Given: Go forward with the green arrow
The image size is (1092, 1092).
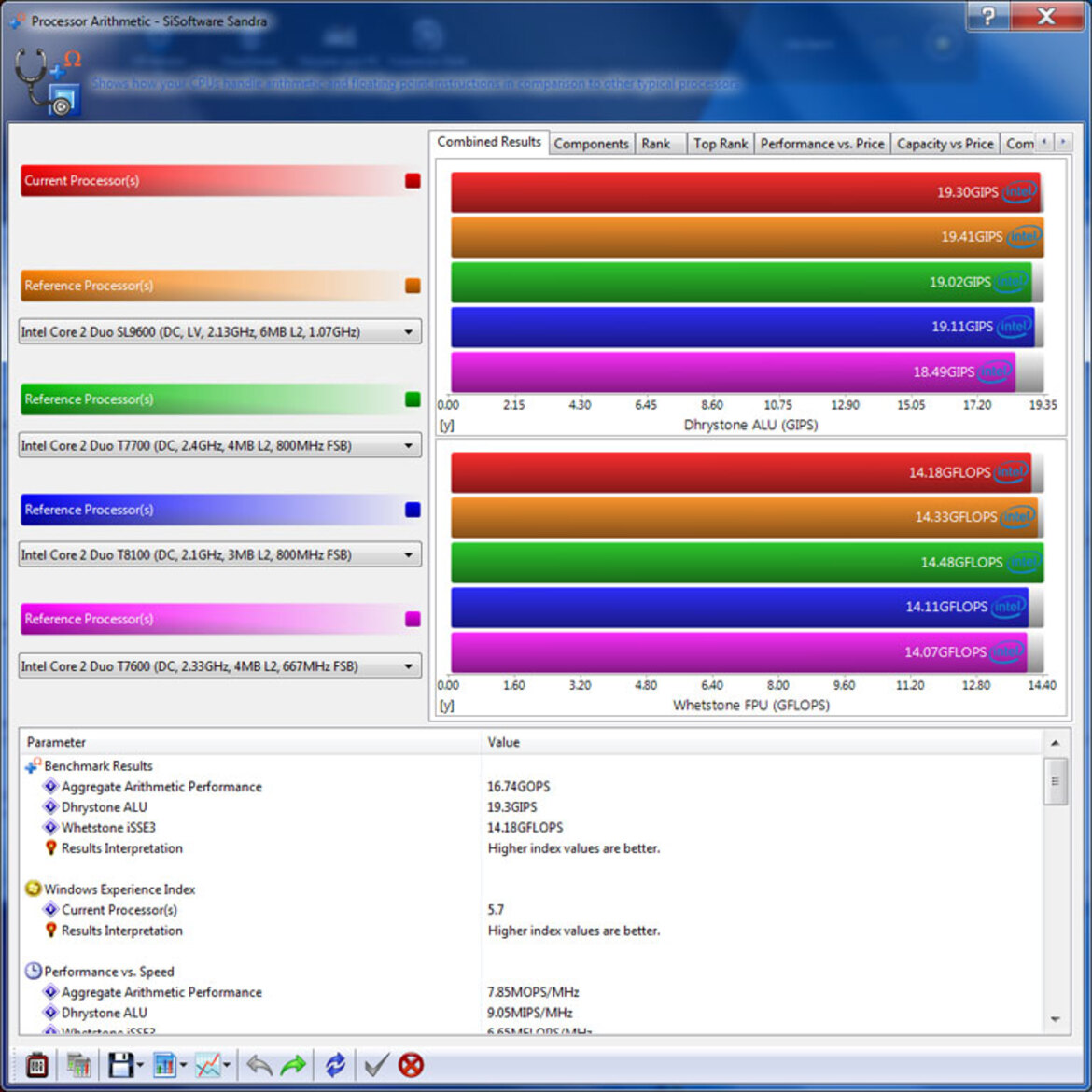Looking at the screenshot, I should tap(293, 1065).
